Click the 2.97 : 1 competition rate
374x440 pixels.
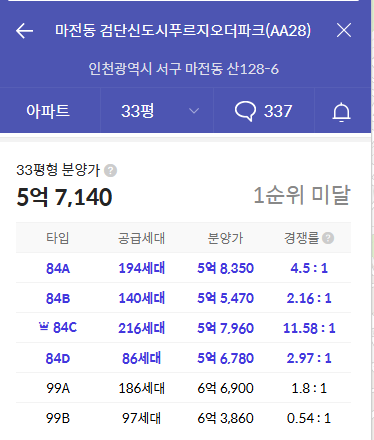(309, 358)
